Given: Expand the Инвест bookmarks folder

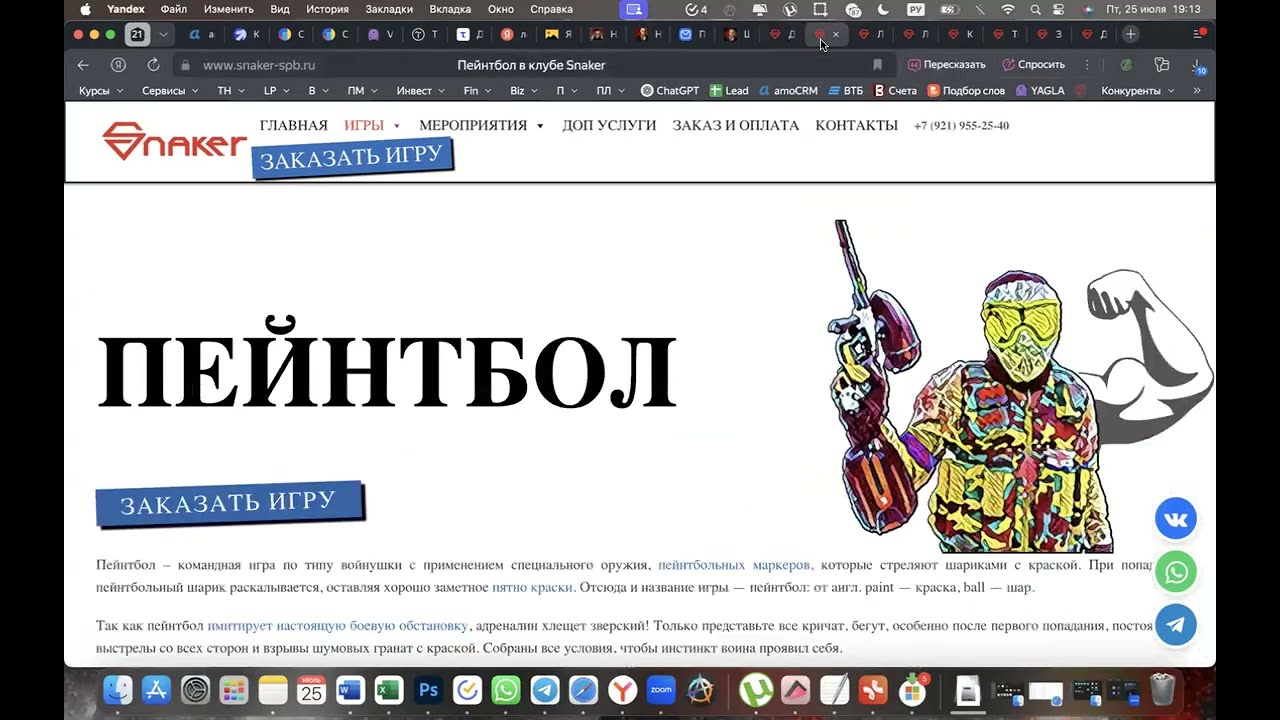Looking at the screenshot, I should [421, 91].
